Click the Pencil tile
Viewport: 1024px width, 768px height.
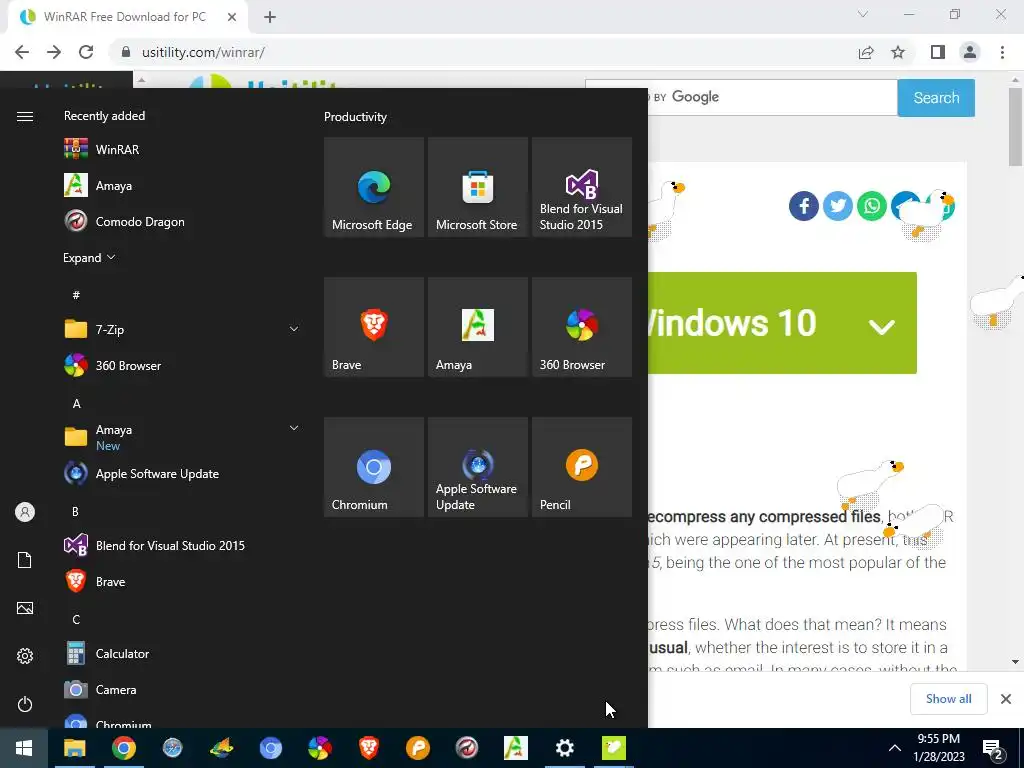582,467
